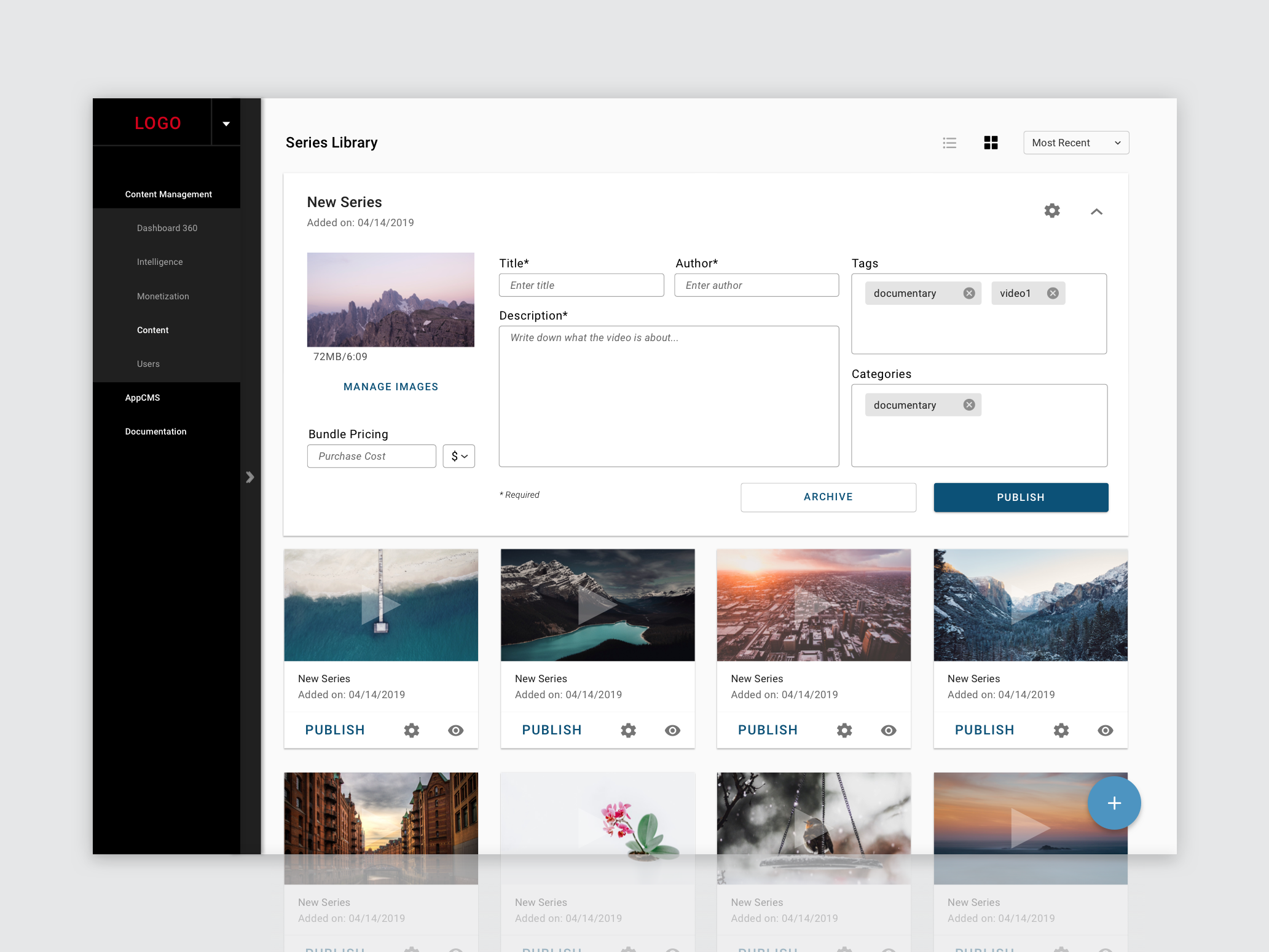Open the dollar currency dropdown
Viewport: 1269px width, 952px height.
click(x=458, y=456)
